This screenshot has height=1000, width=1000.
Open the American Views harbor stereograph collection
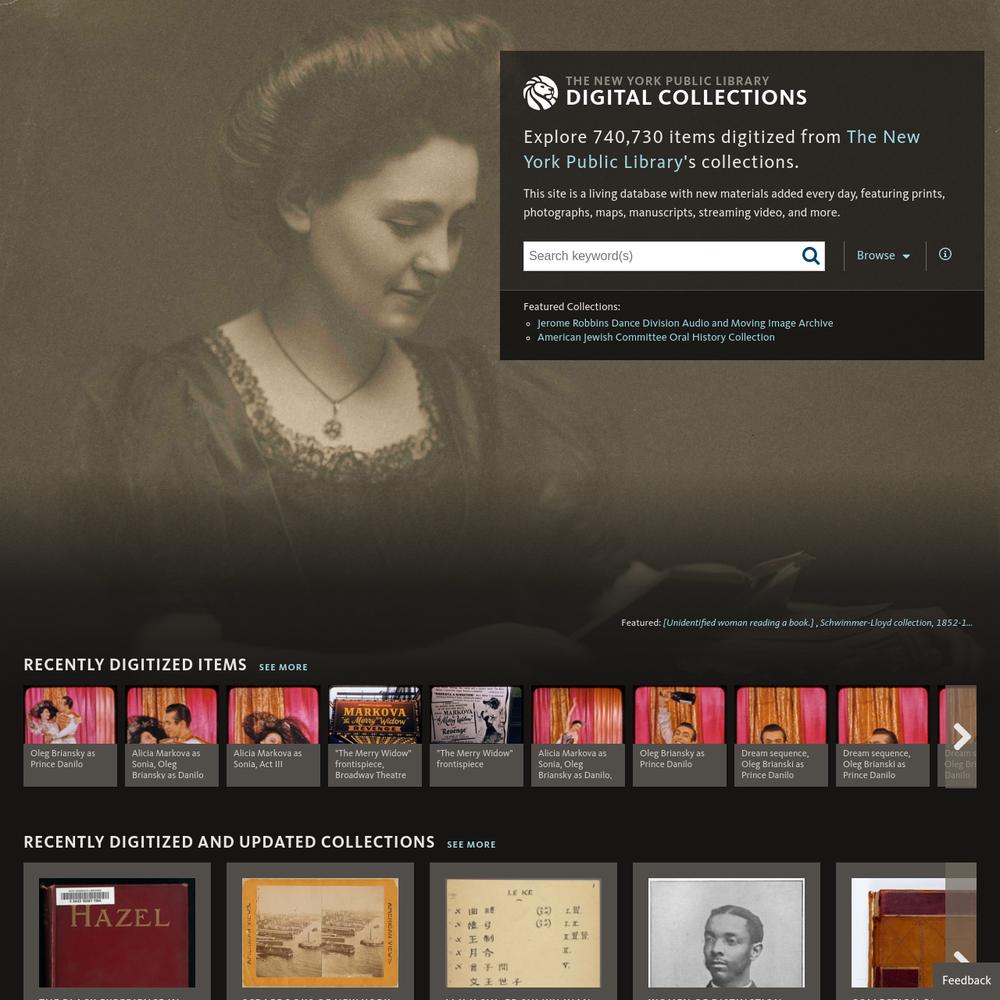tap(320, 932)
